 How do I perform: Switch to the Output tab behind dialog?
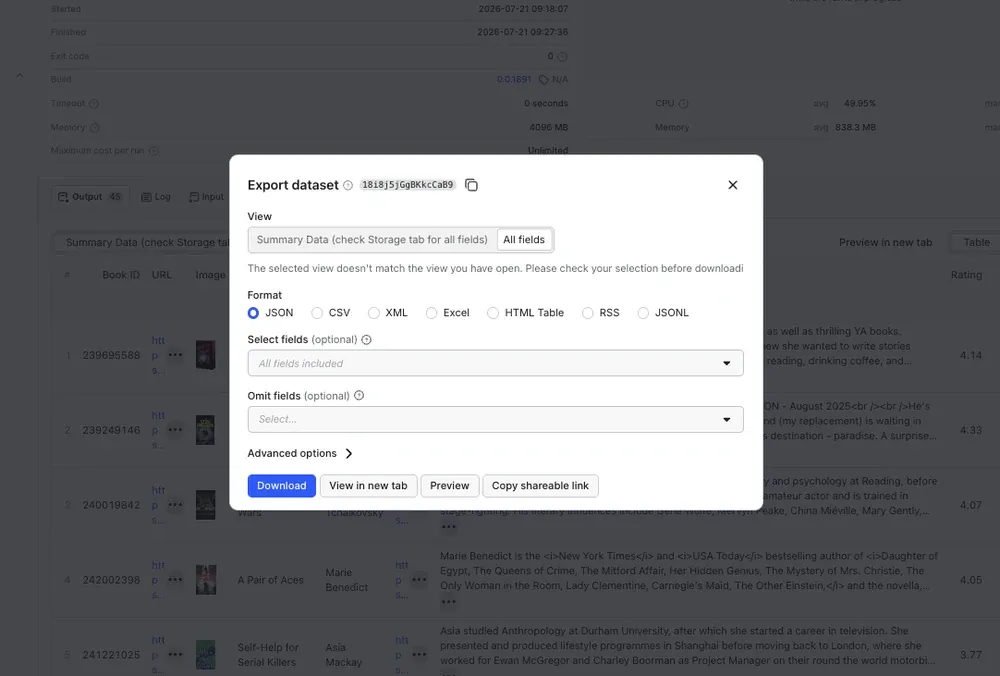tap(90, 197)
